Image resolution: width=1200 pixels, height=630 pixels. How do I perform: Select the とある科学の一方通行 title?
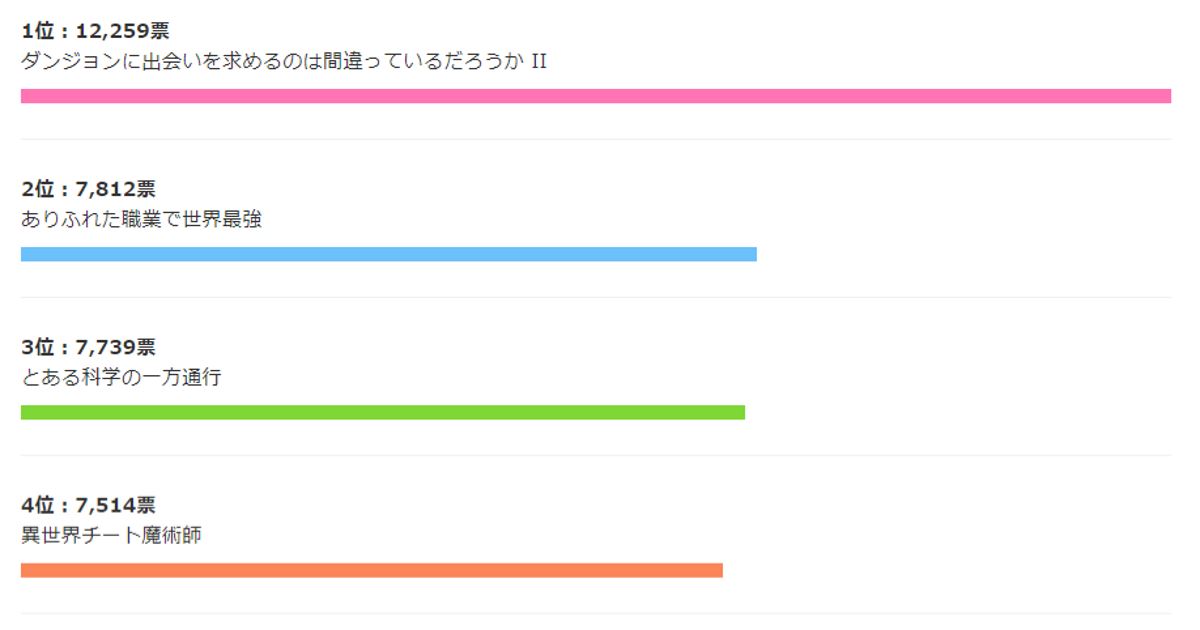point(121,378)
